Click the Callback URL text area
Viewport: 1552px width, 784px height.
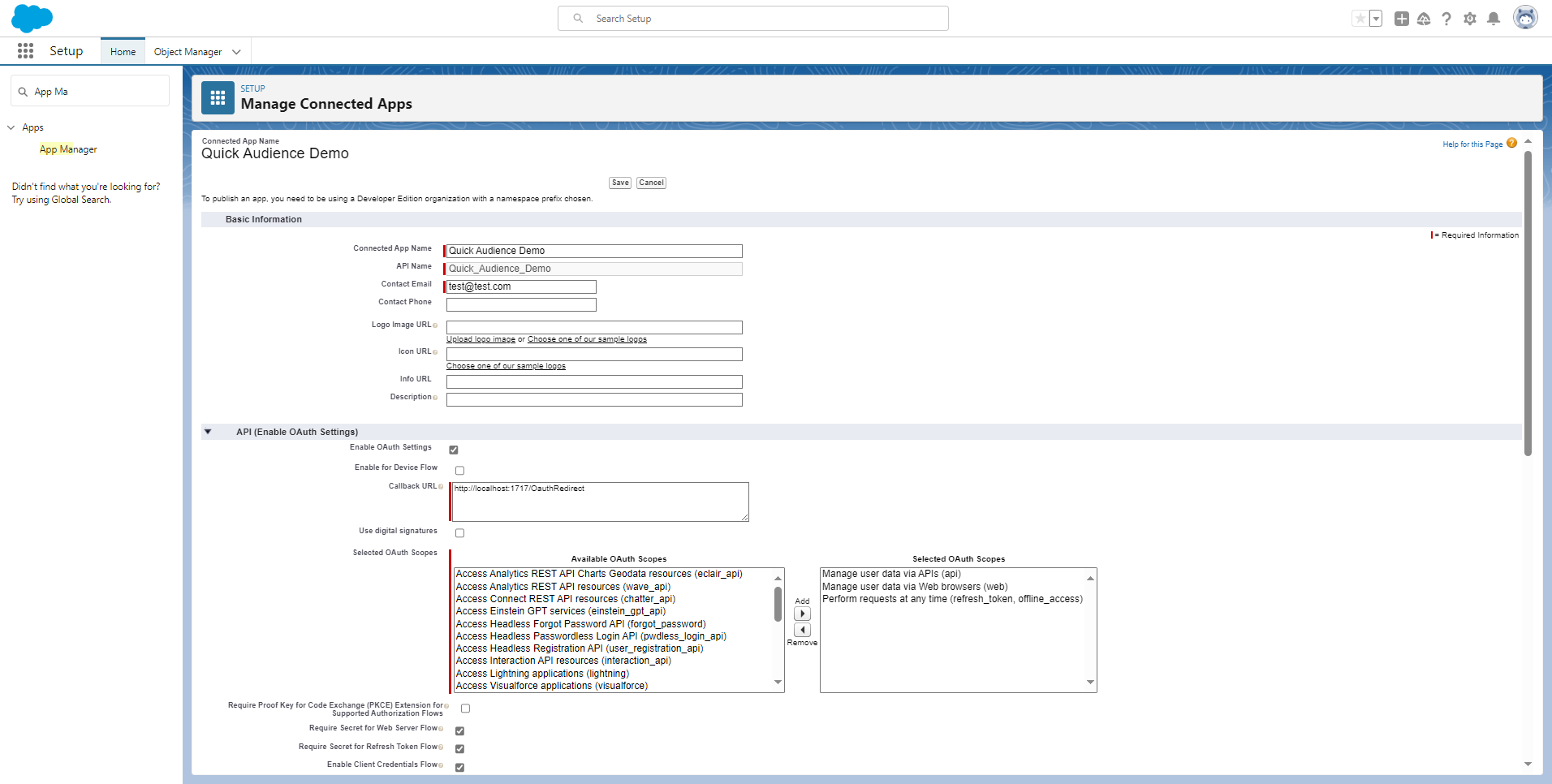click(599, 502)
